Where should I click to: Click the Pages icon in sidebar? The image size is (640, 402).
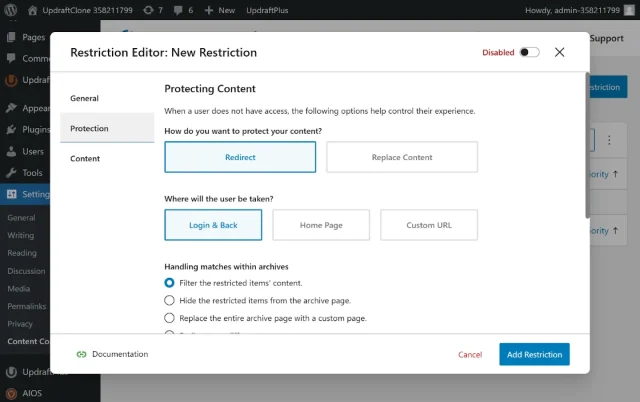click(x=11, y=37)
